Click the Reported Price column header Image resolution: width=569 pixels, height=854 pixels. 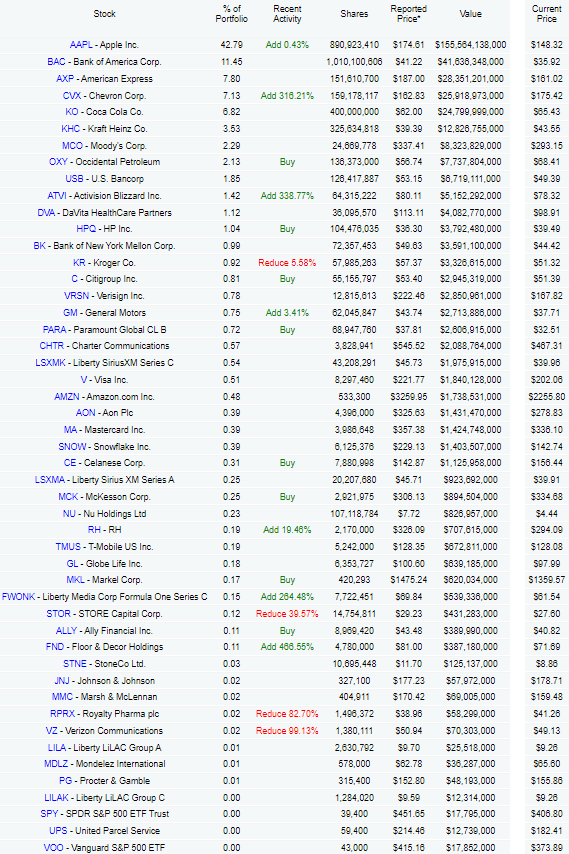[408, 14]
